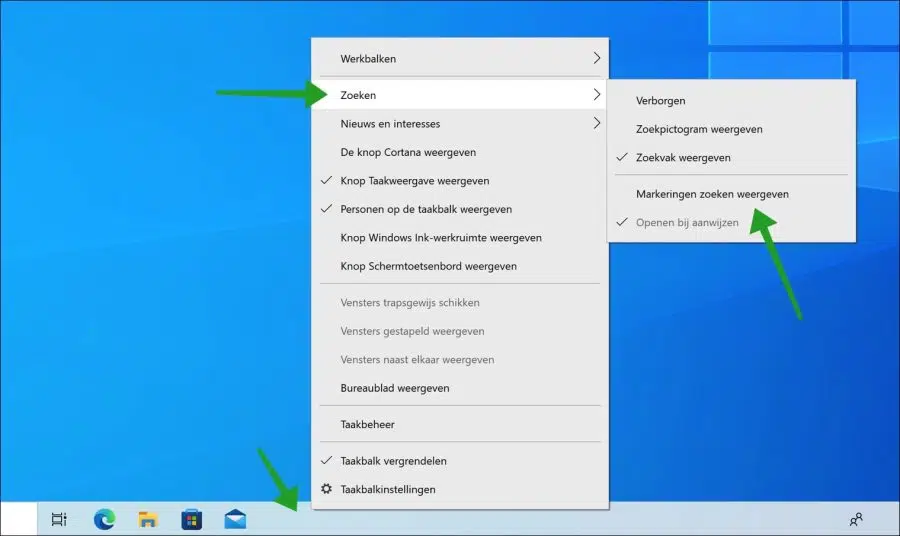
Task: Open the Werkbalken menu entry
Action: [x=460, y=59]
